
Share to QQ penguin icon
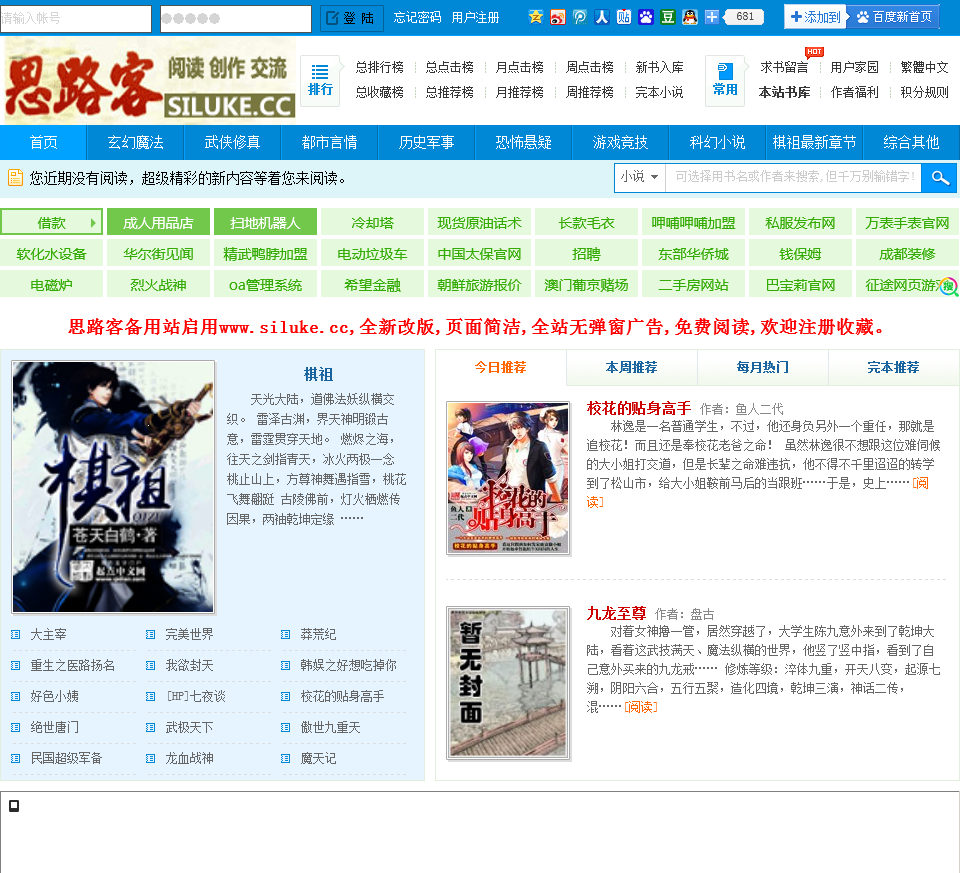point(690,17)
